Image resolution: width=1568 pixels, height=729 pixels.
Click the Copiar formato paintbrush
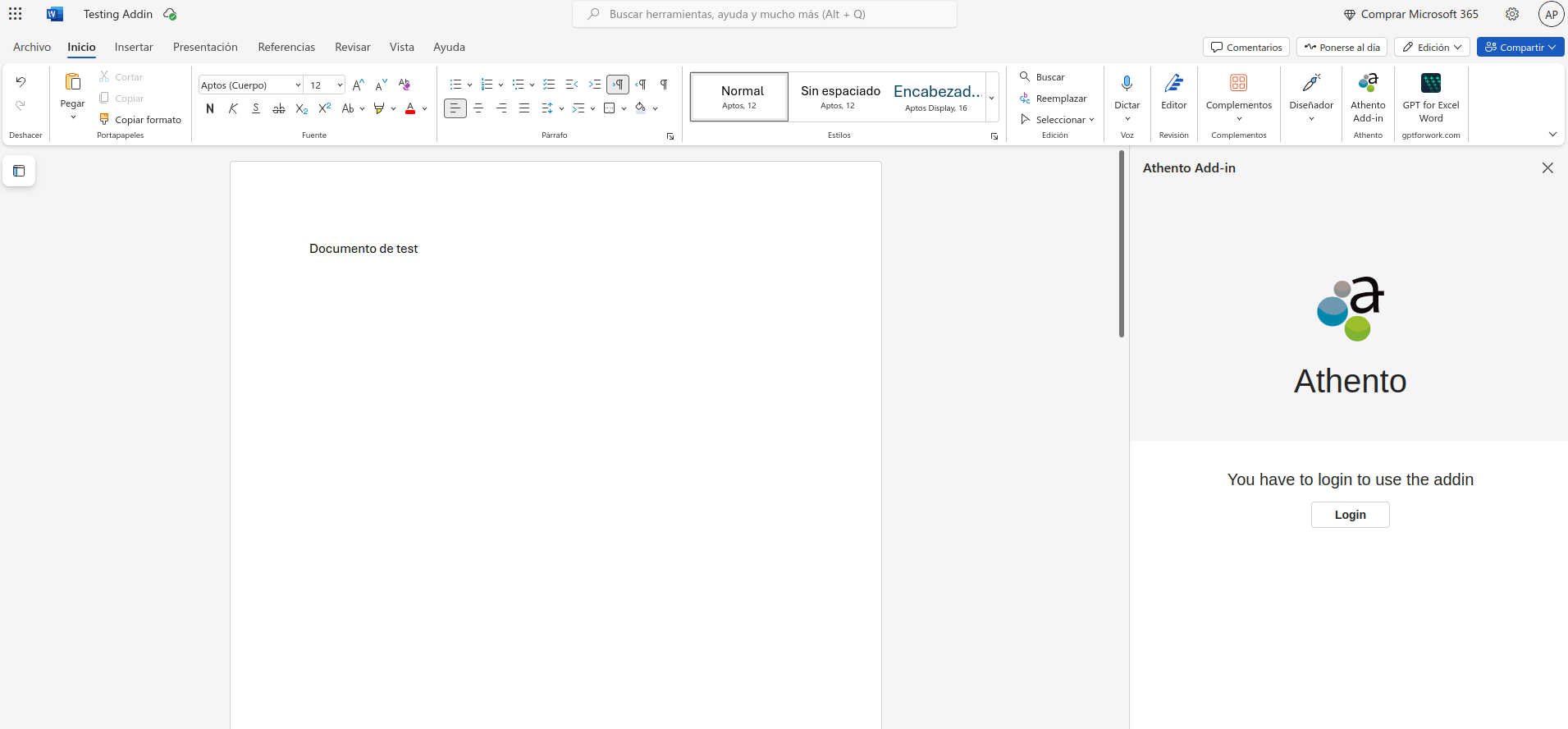point(105,120)
